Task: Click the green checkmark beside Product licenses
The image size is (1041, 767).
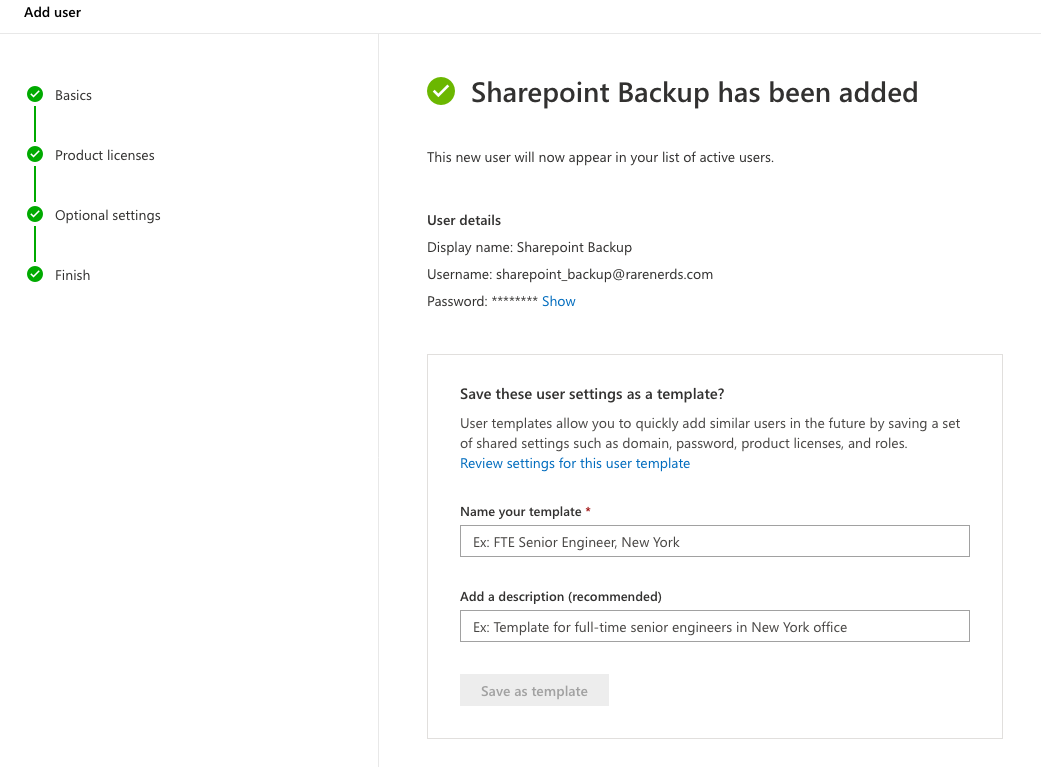Action: click(35, 155)
